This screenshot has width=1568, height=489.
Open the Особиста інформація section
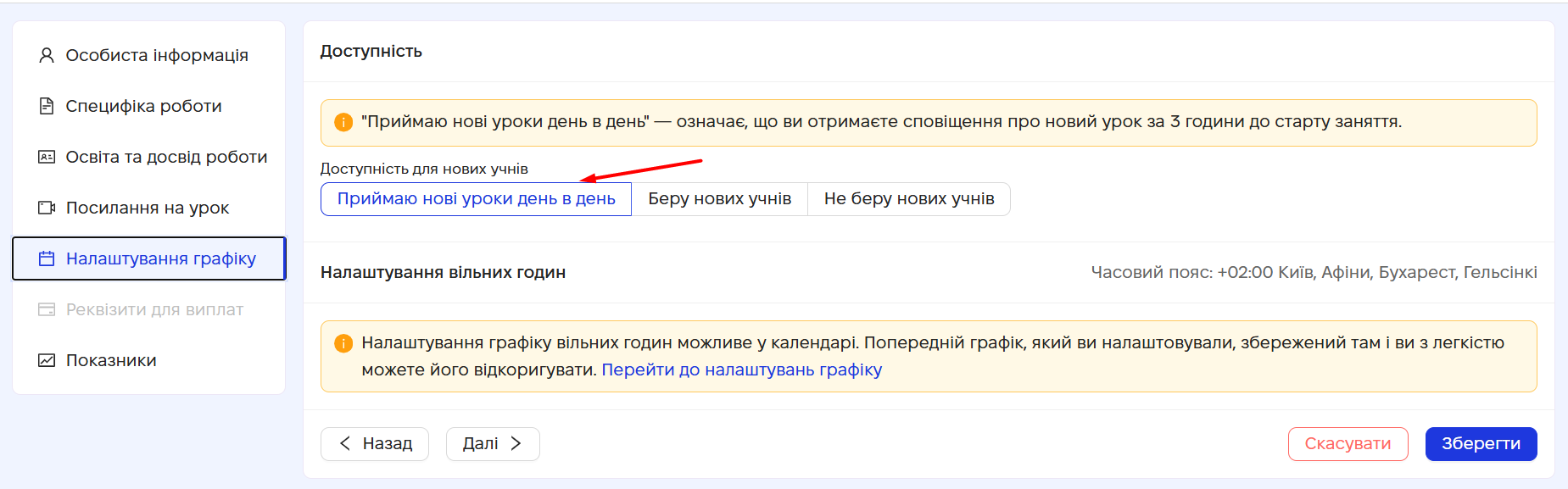tap(157, 55)
